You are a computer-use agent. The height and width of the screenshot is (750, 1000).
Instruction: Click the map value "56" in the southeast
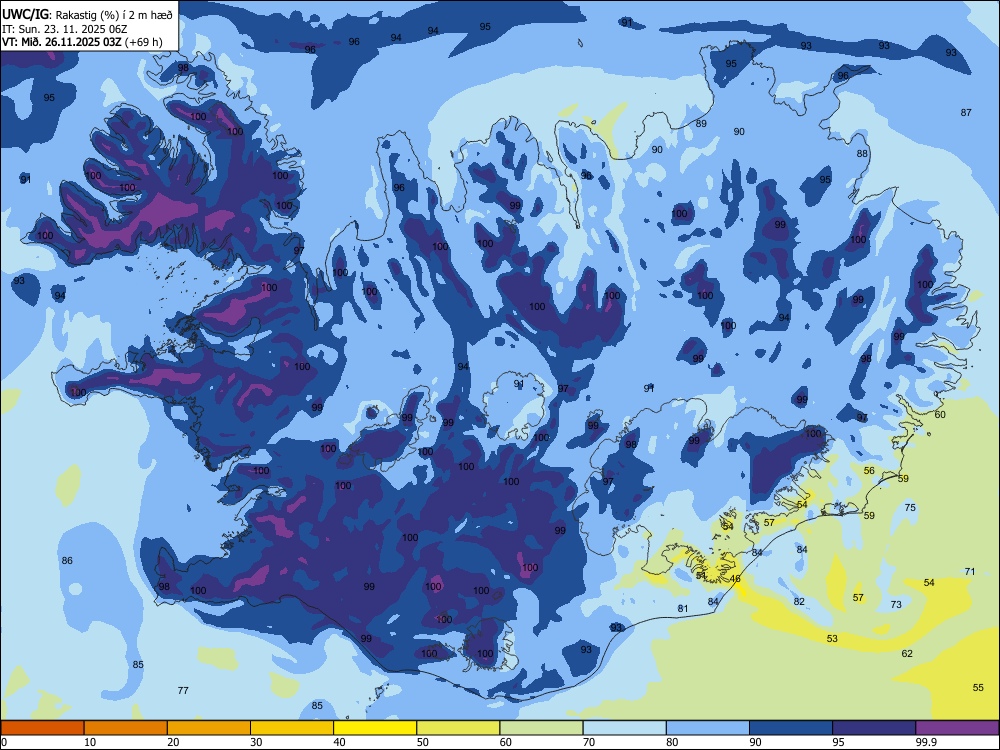(x=869, y=470)
